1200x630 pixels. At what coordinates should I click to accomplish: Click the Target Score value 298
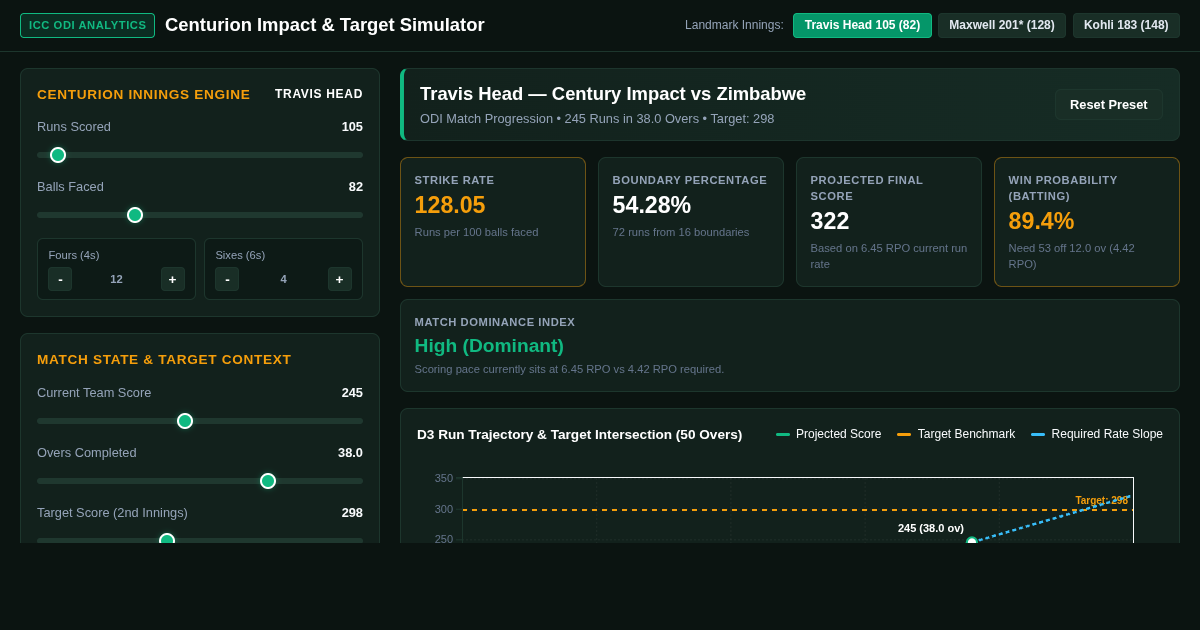point(352,513)
